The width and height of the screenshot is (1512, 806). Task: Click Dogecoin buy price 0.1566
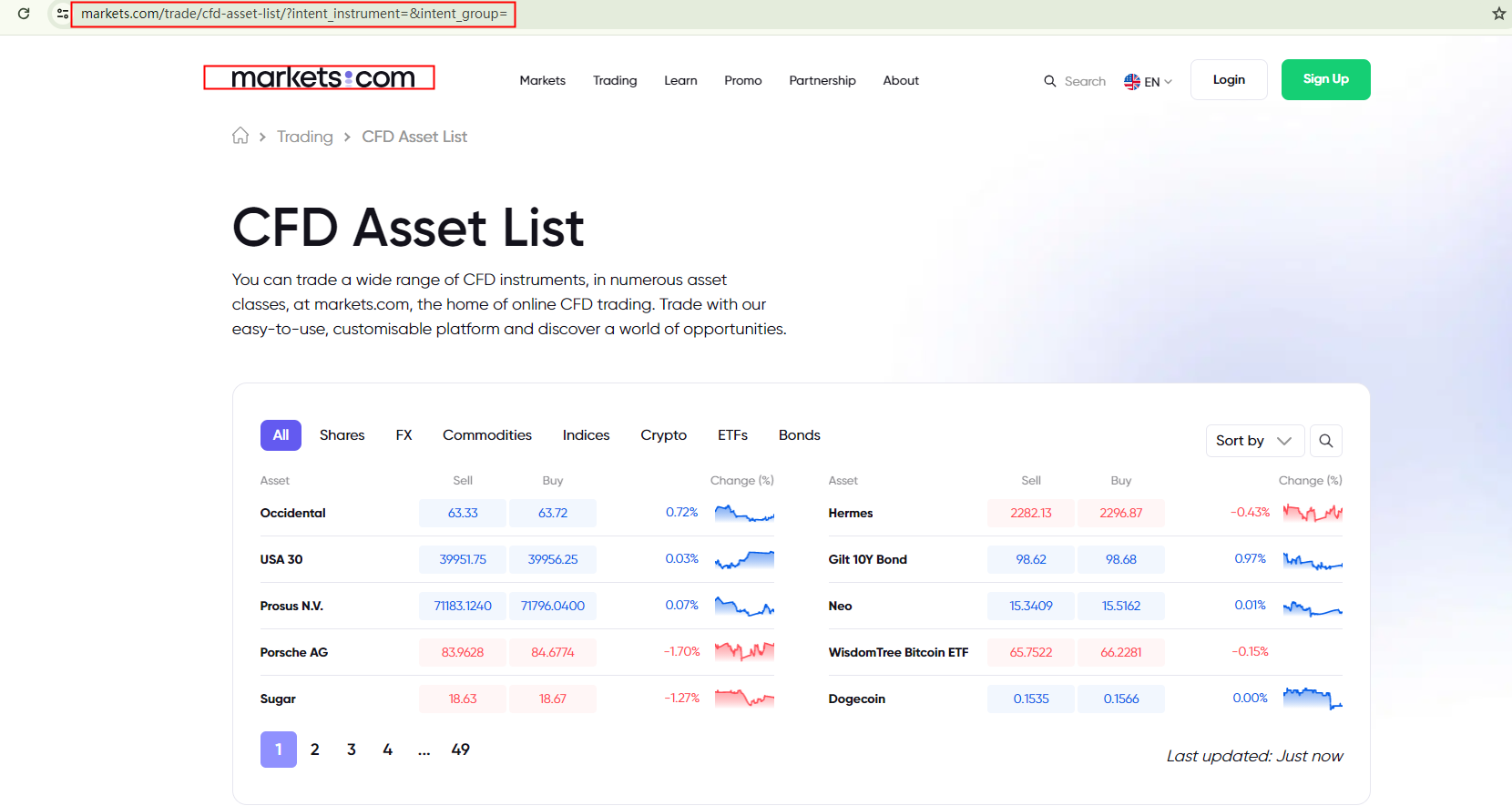coord(1121,699)
